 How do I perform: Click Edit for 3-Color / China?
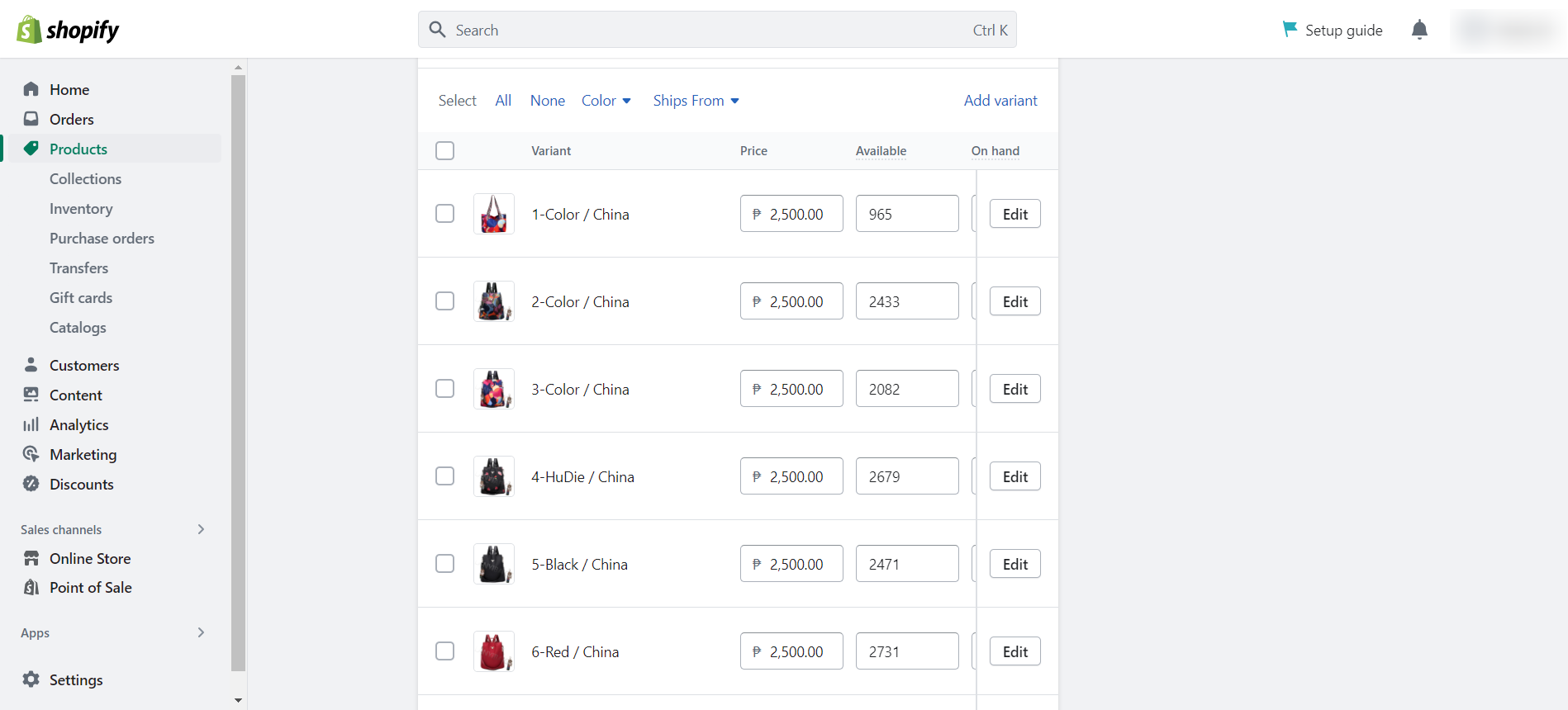[1014, 389]
